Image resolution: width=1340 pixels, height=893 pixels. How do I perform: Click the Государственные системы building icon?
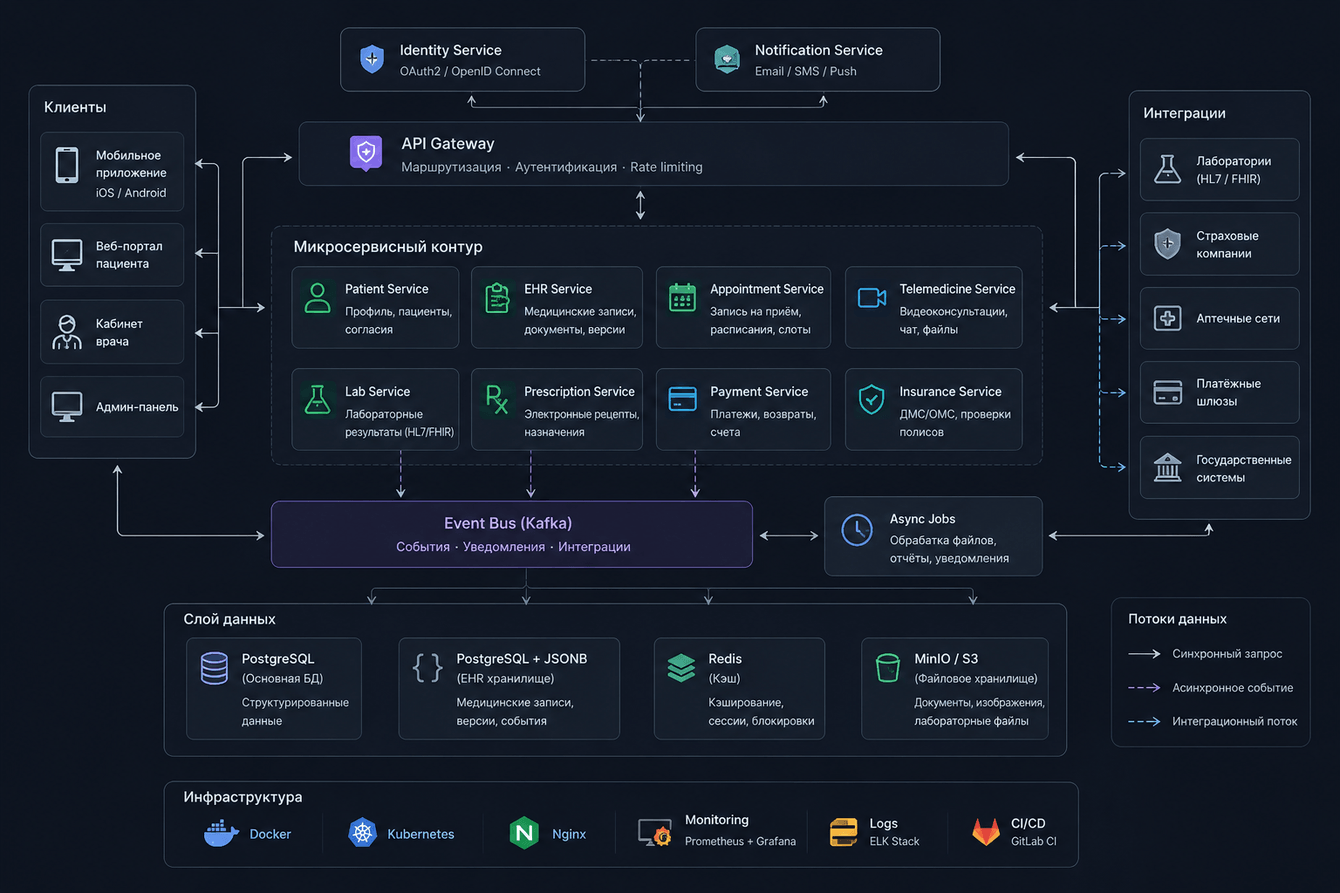[1167, 467]
